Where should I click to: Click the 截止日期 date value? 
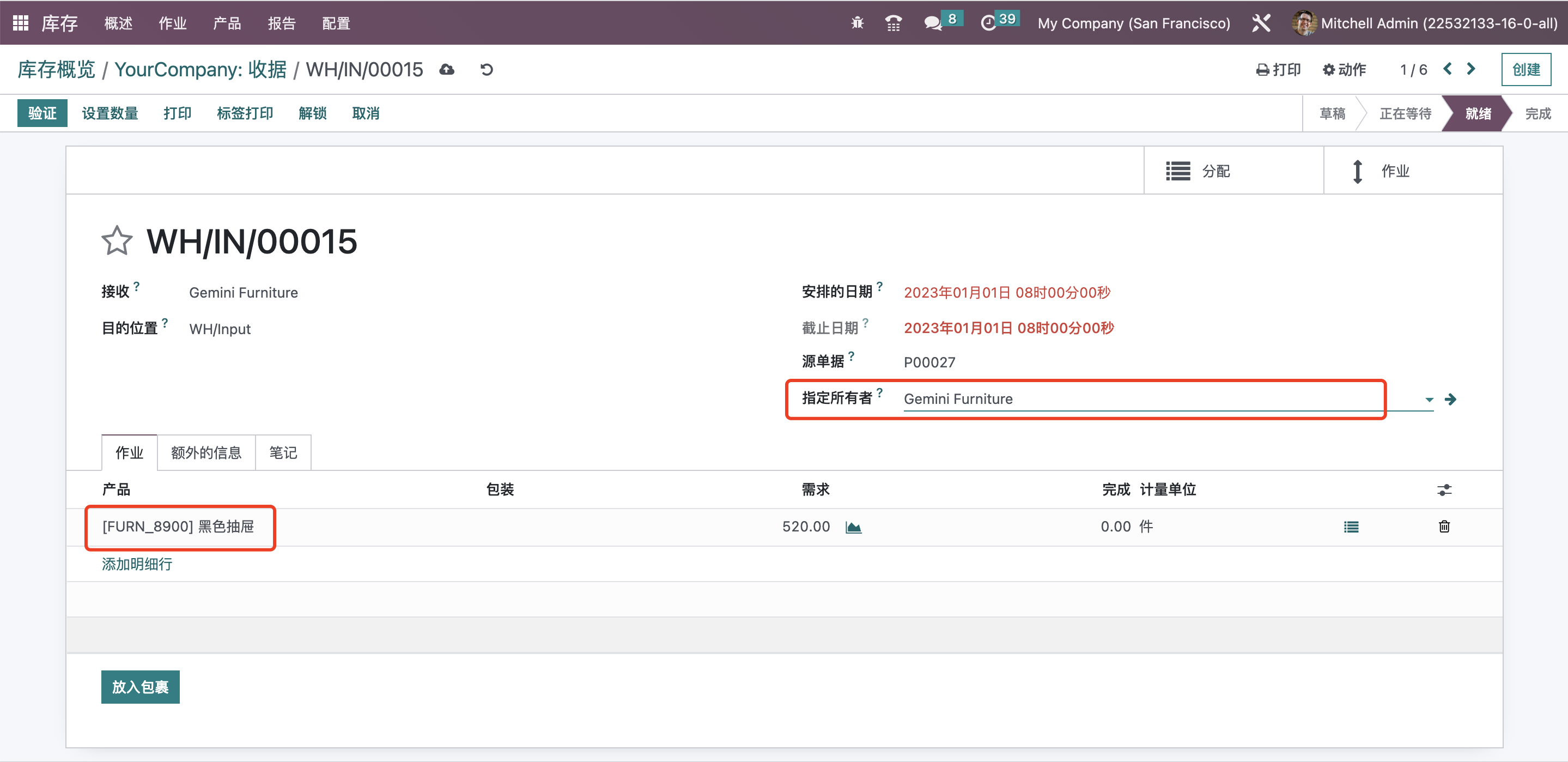[x=1008, y=328]
